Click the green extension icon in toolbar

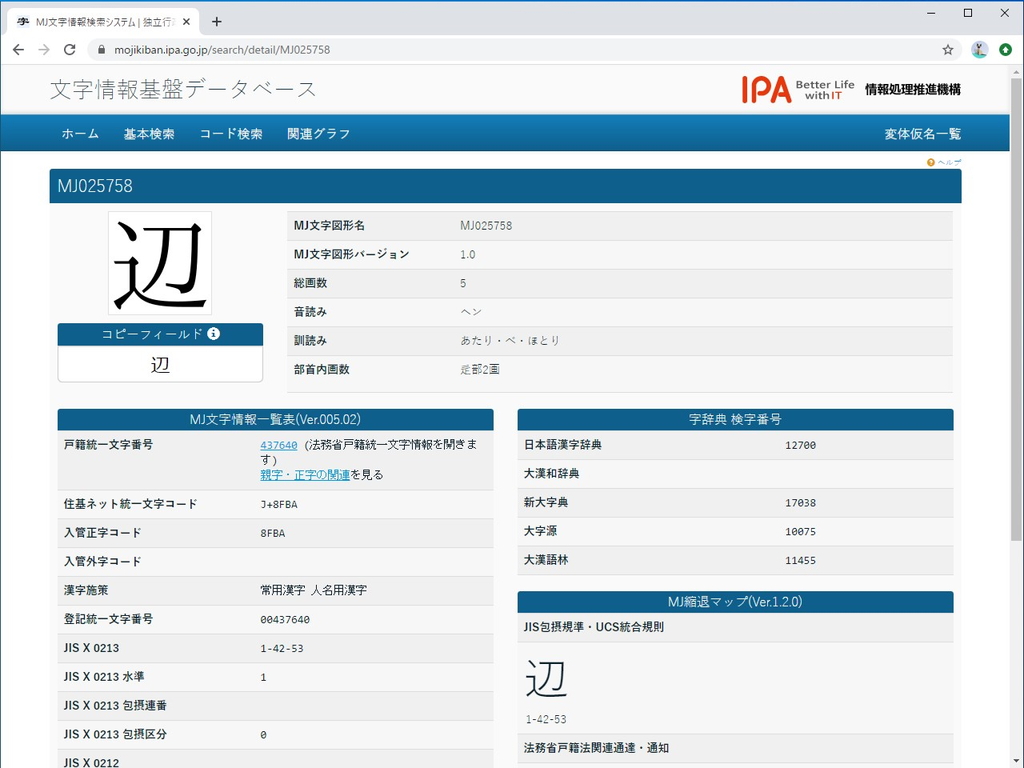(x=1005, y=48)
